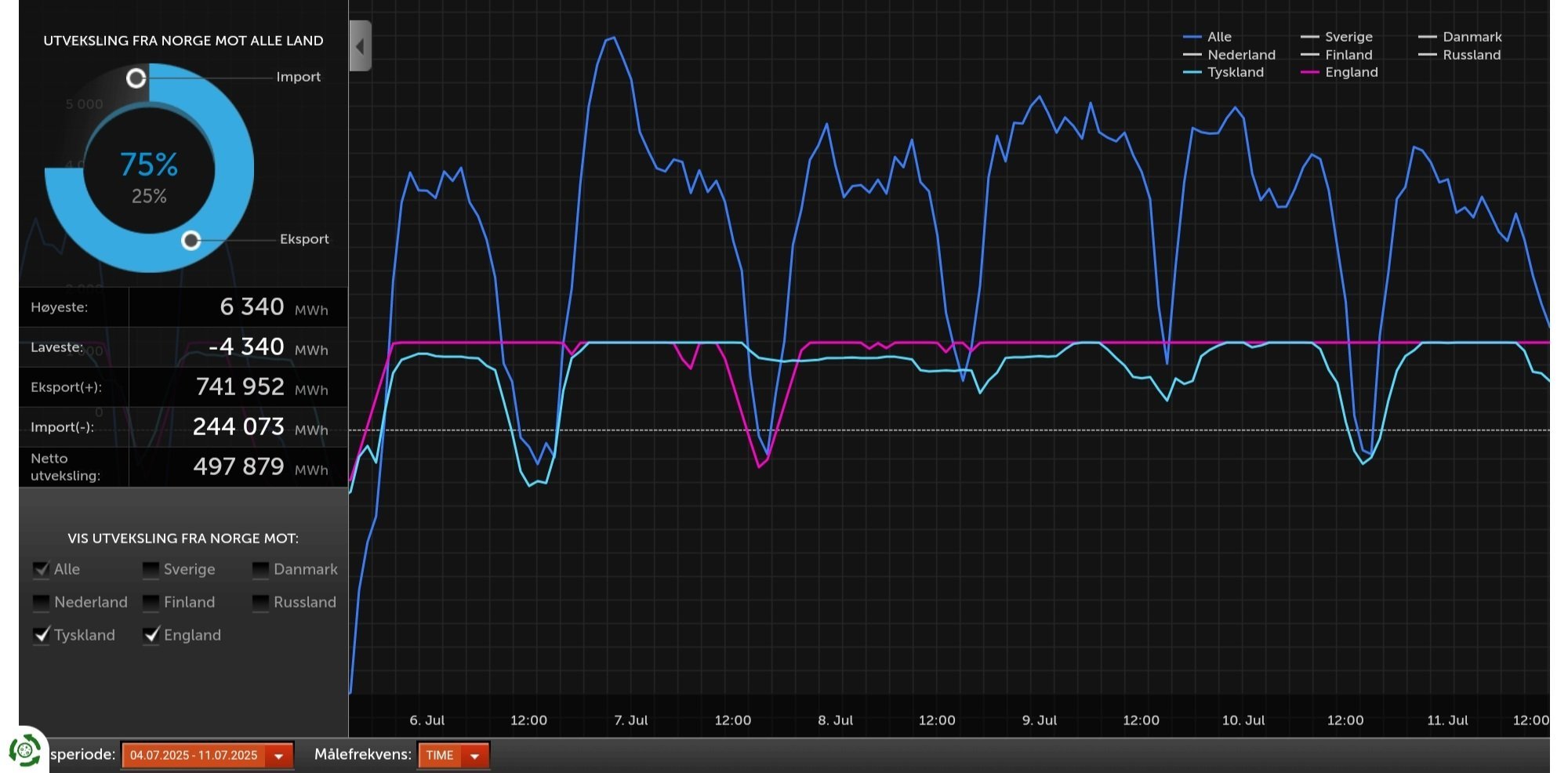Viewport: 1568px width, 773px height.
Task: Click the Finland legend entry in the chart
Action: coord(1336,55)
